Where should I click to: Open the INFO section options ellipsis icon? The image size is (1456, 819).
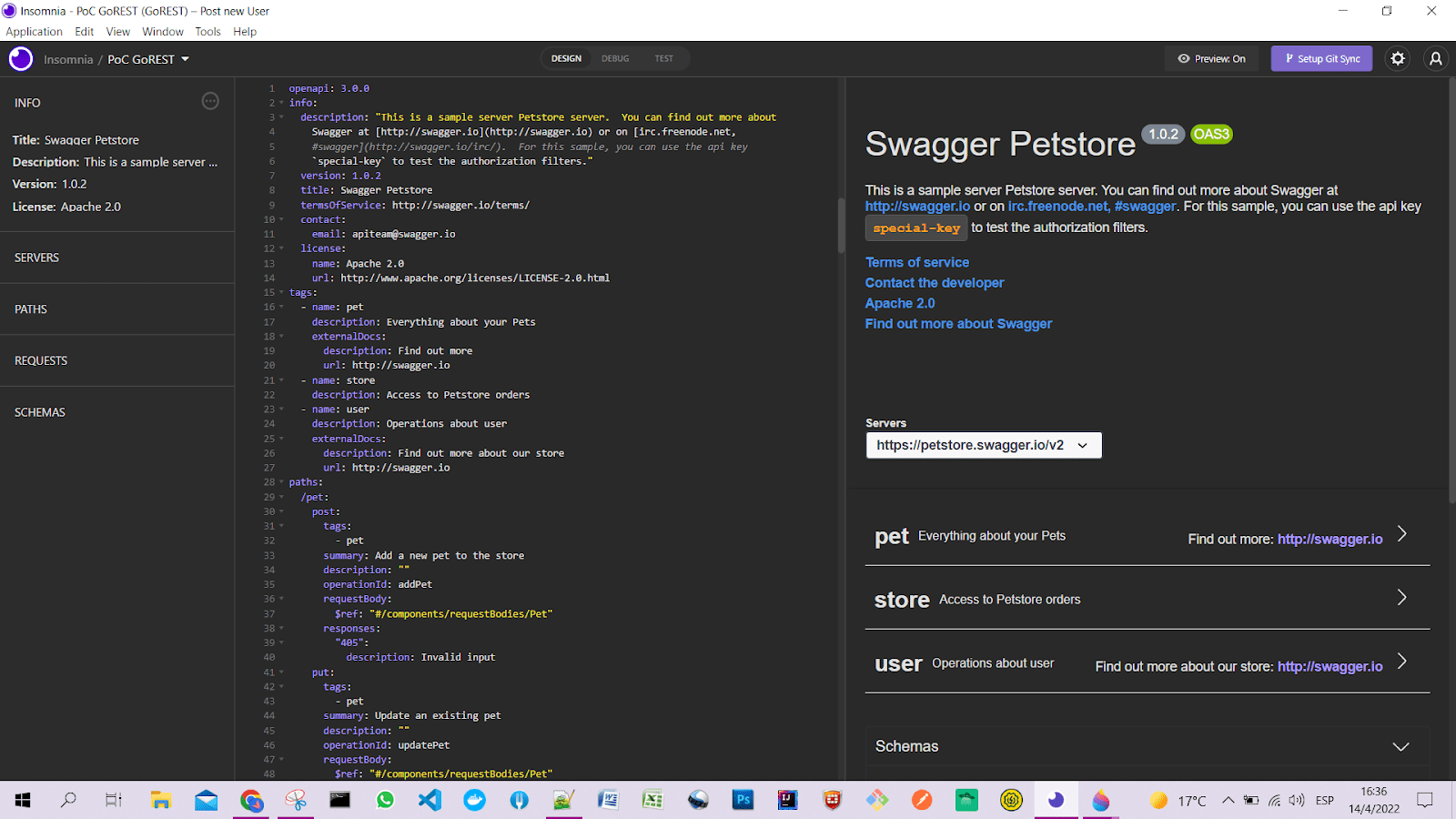click(x=210, y=101)
